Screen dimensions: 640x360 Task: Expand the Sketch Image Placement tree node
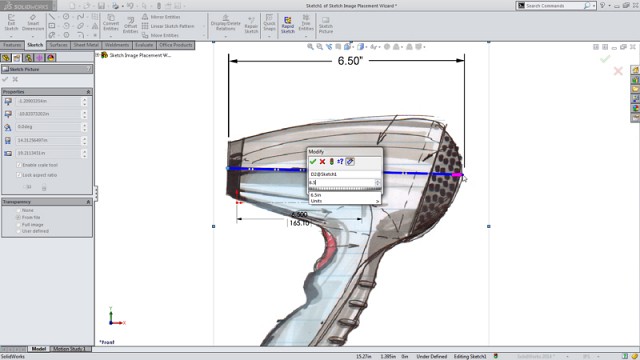(x=98, y=55)
